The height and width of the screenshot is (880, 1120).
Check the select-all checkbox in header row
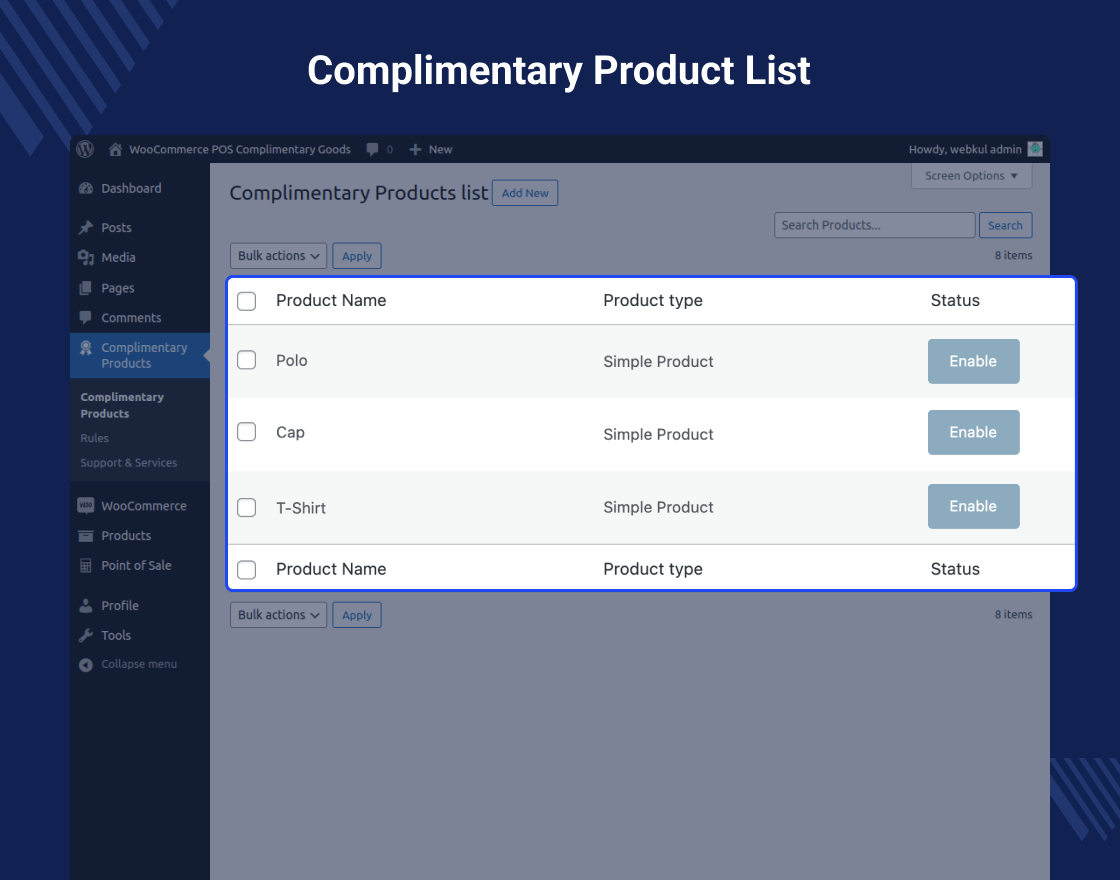tap(246, 300)
